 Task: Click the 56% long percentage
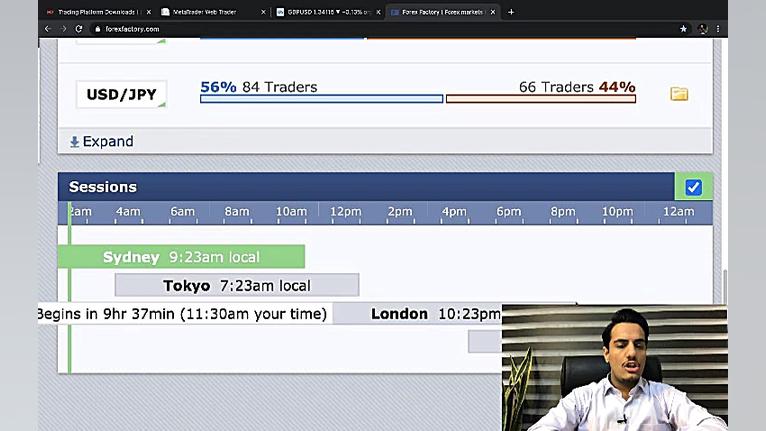click(218, 86)
